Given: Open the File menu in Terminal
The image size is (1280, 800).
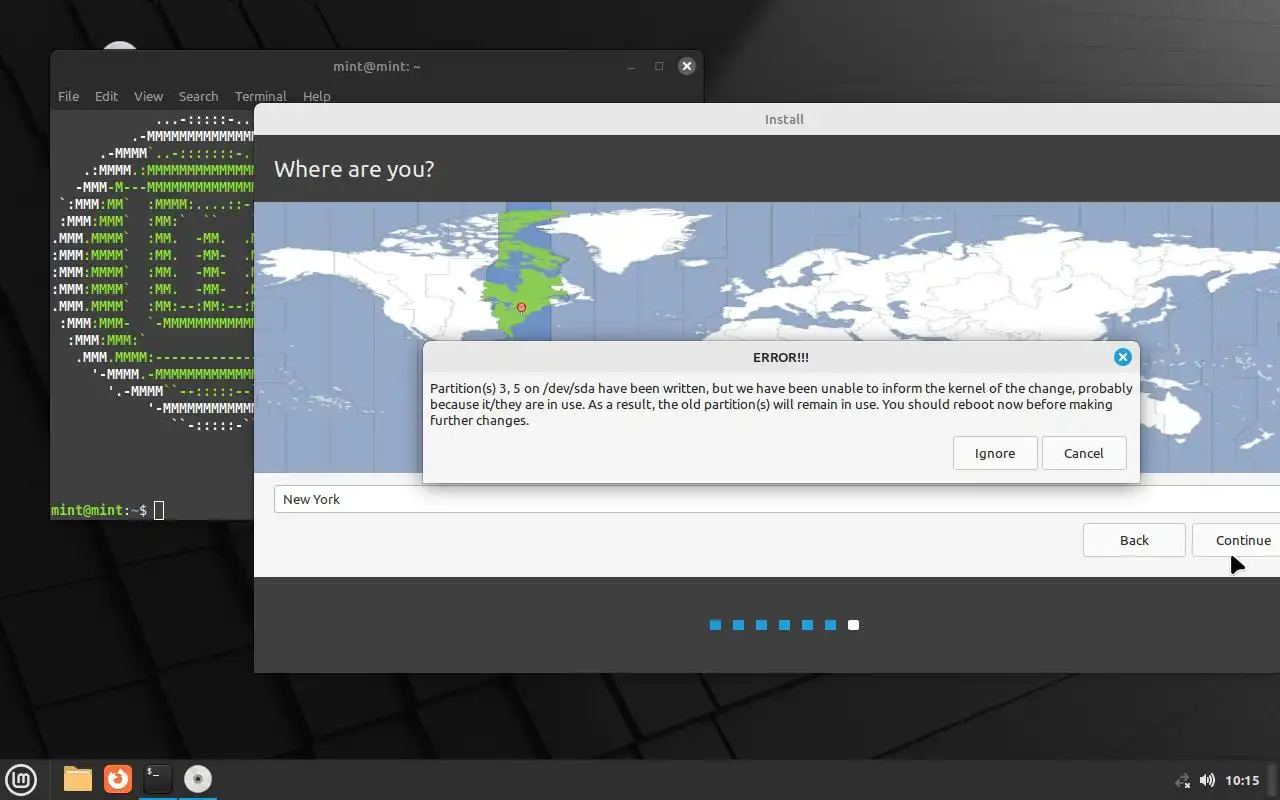Looking at the screenshot, I should tap(68, 96).
